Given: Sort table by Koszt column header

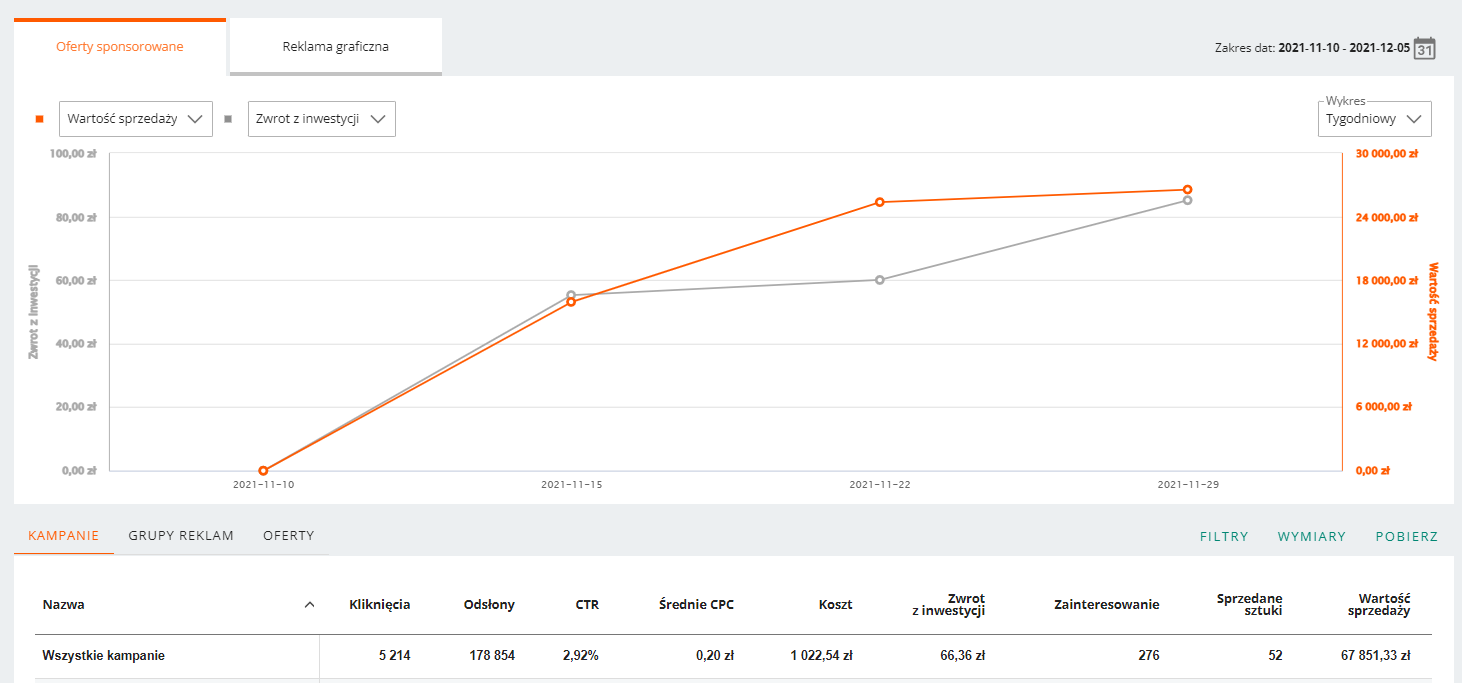Looking at the screenshot, I should tap(835, 604).
